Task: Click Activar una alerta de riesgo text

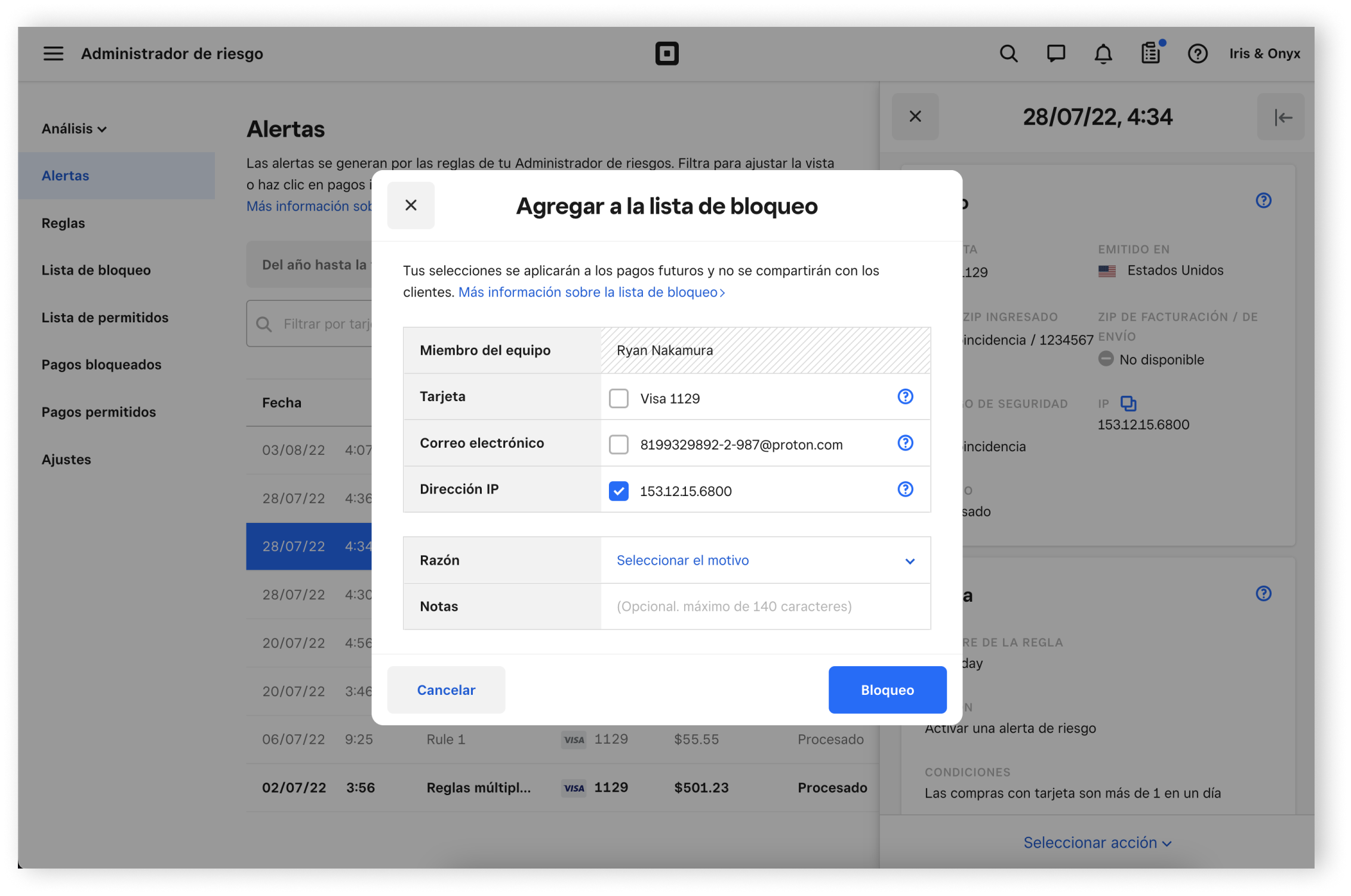Action: coord(1010,728)
